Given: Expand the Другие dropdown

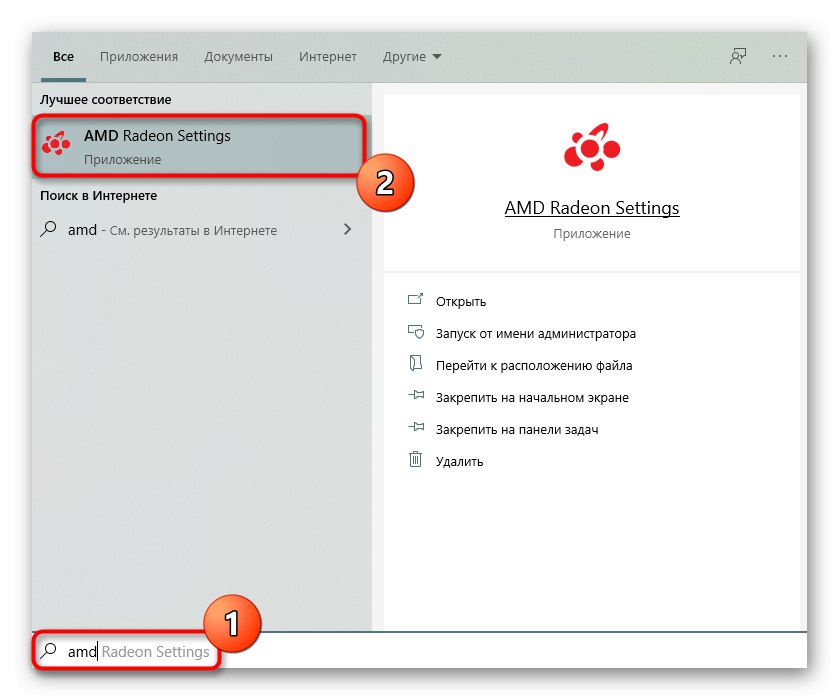Looking at the screenshot, I should pos(411,57).
